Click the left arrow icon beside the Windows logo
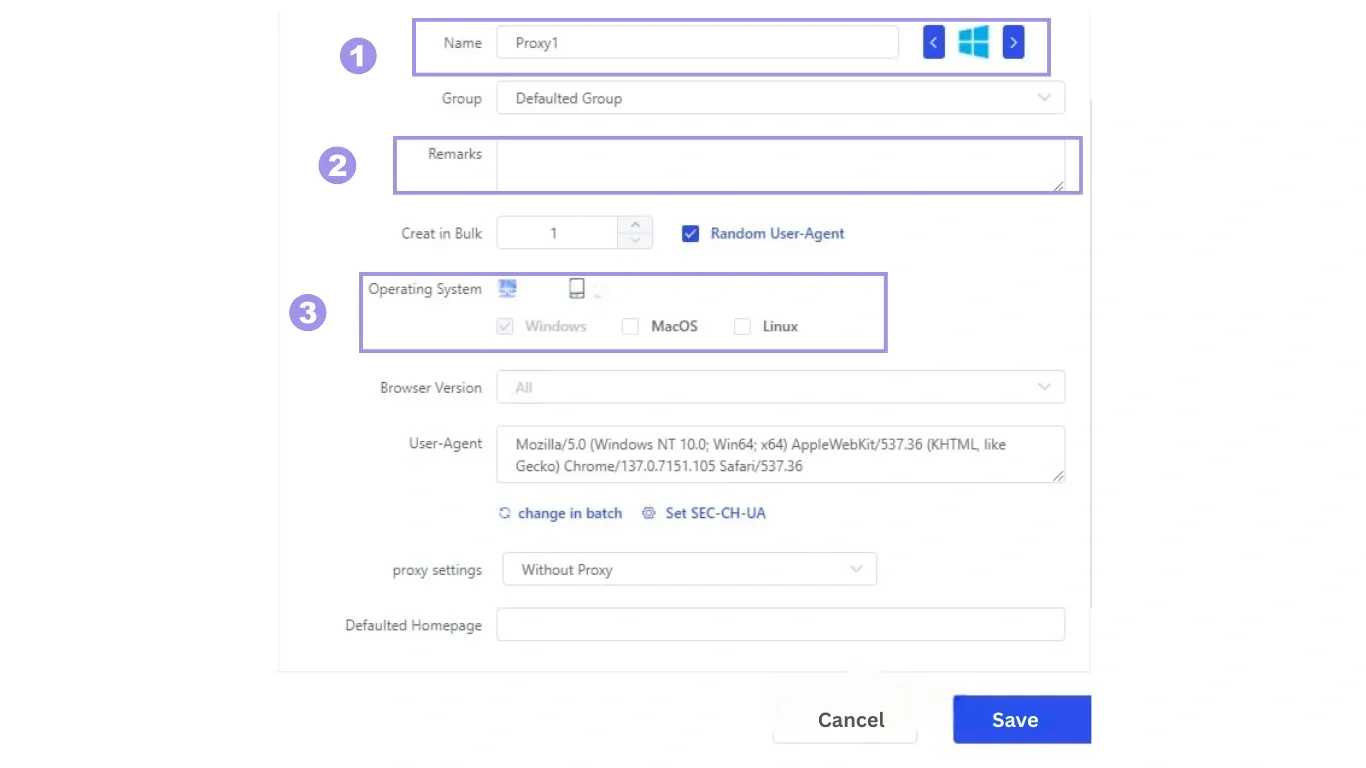This screenshot has height=768, width=1366. [933, 42]
